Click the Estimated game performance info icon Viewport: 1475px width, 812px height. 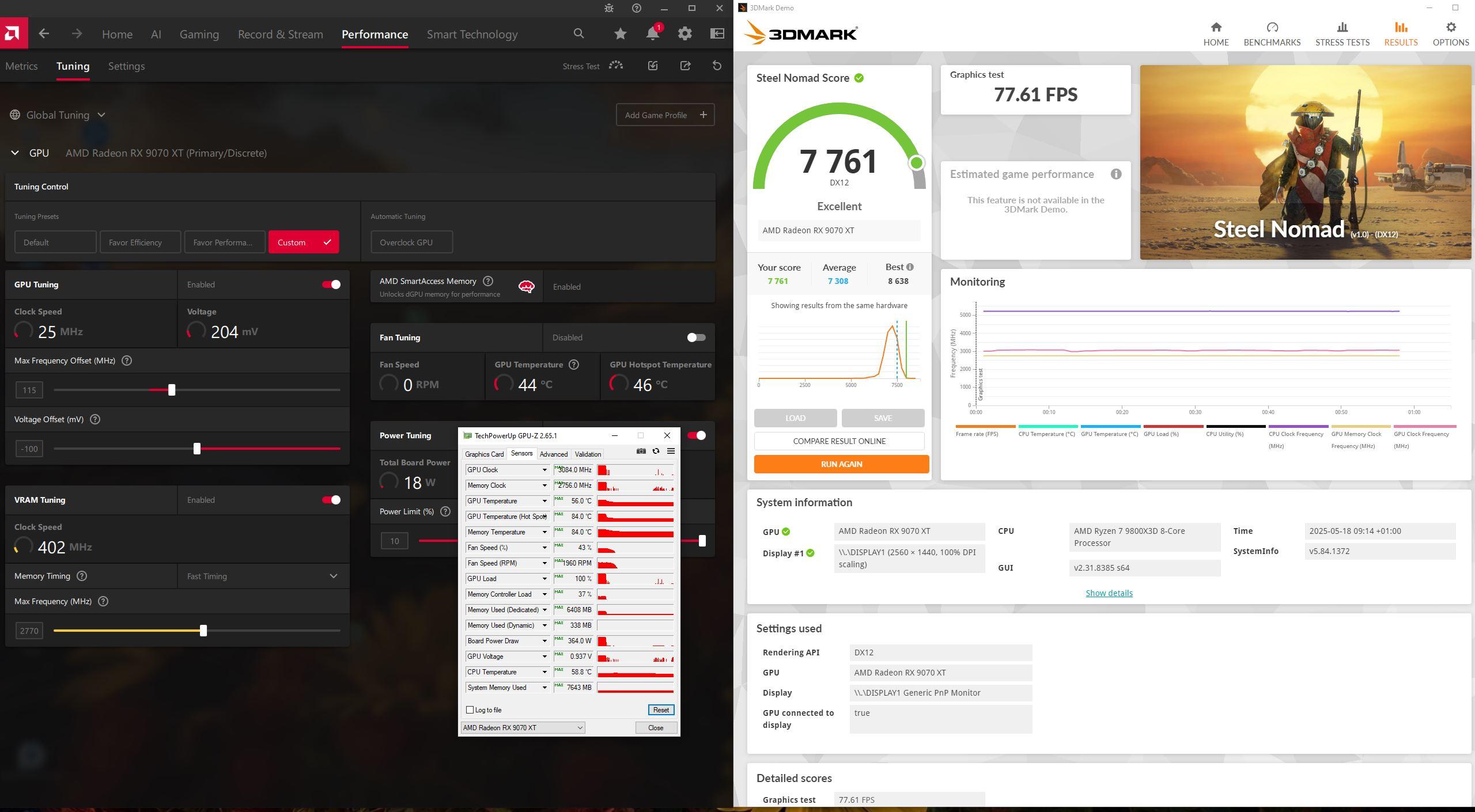click(x=1116, y=174)
